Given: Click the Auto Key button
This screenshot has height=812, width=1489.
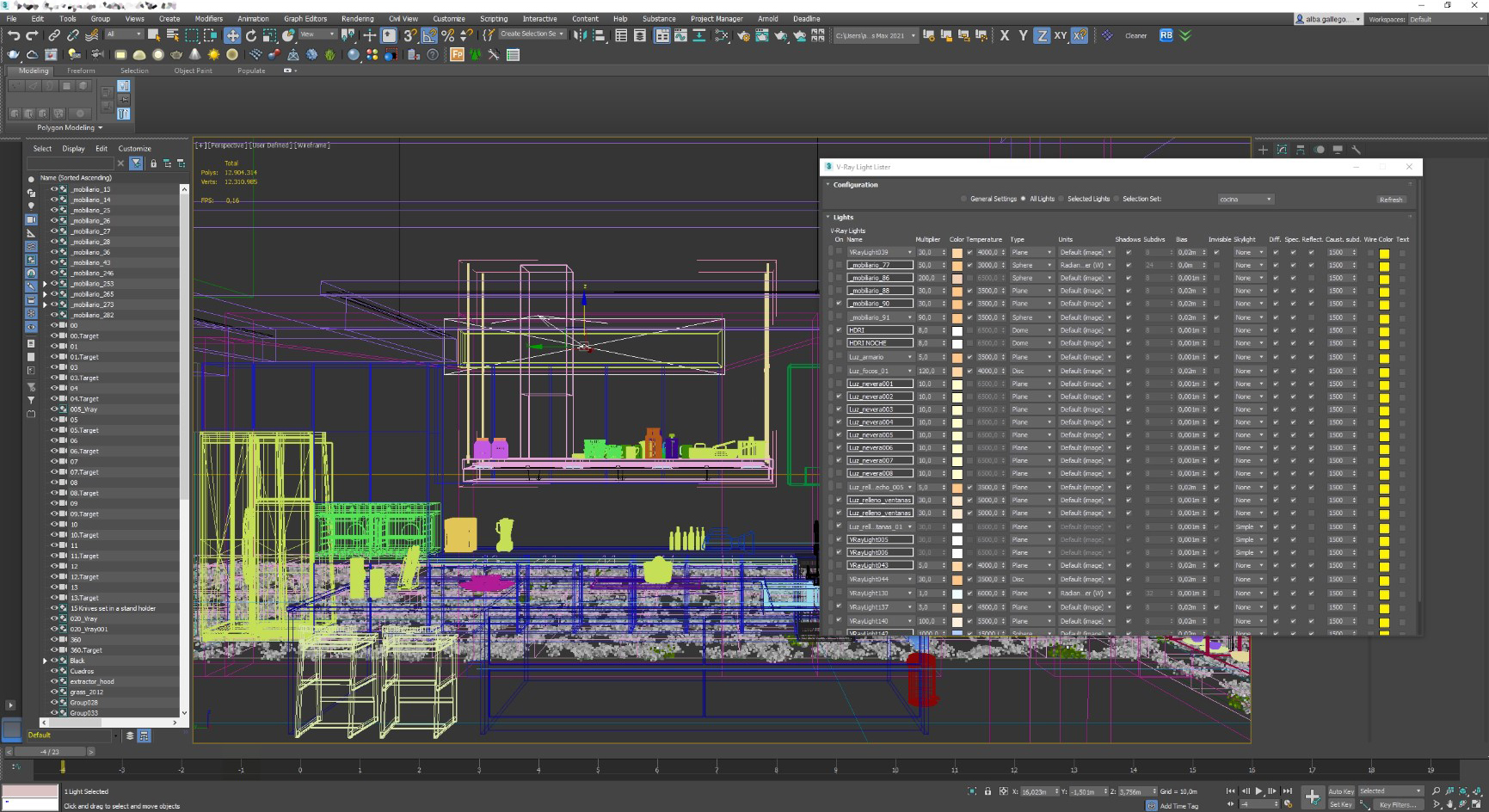Looking at the screenshot, I should 1341,791.
